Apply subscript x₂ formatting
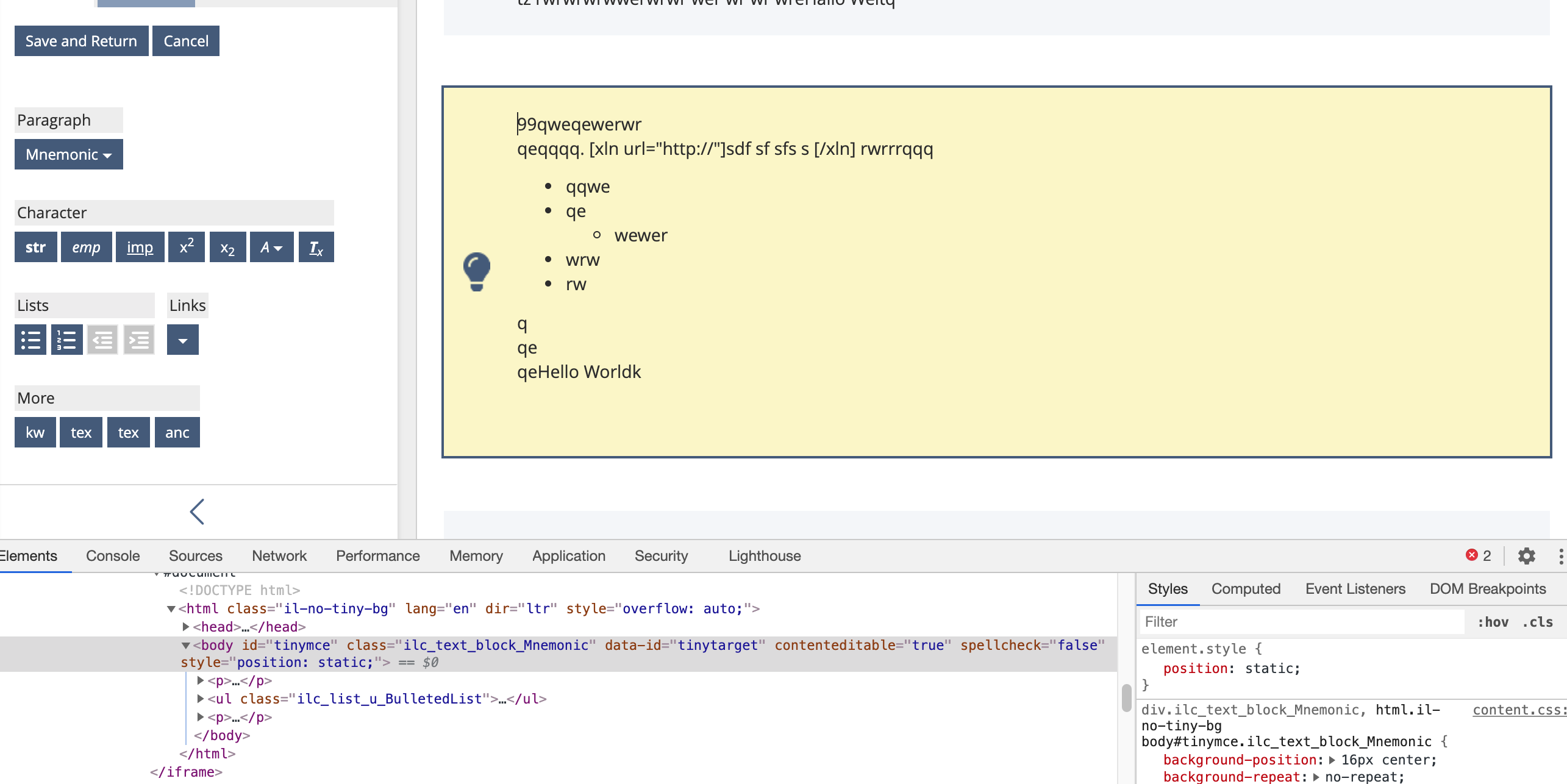1567x784 pixels. pos(227,247)
